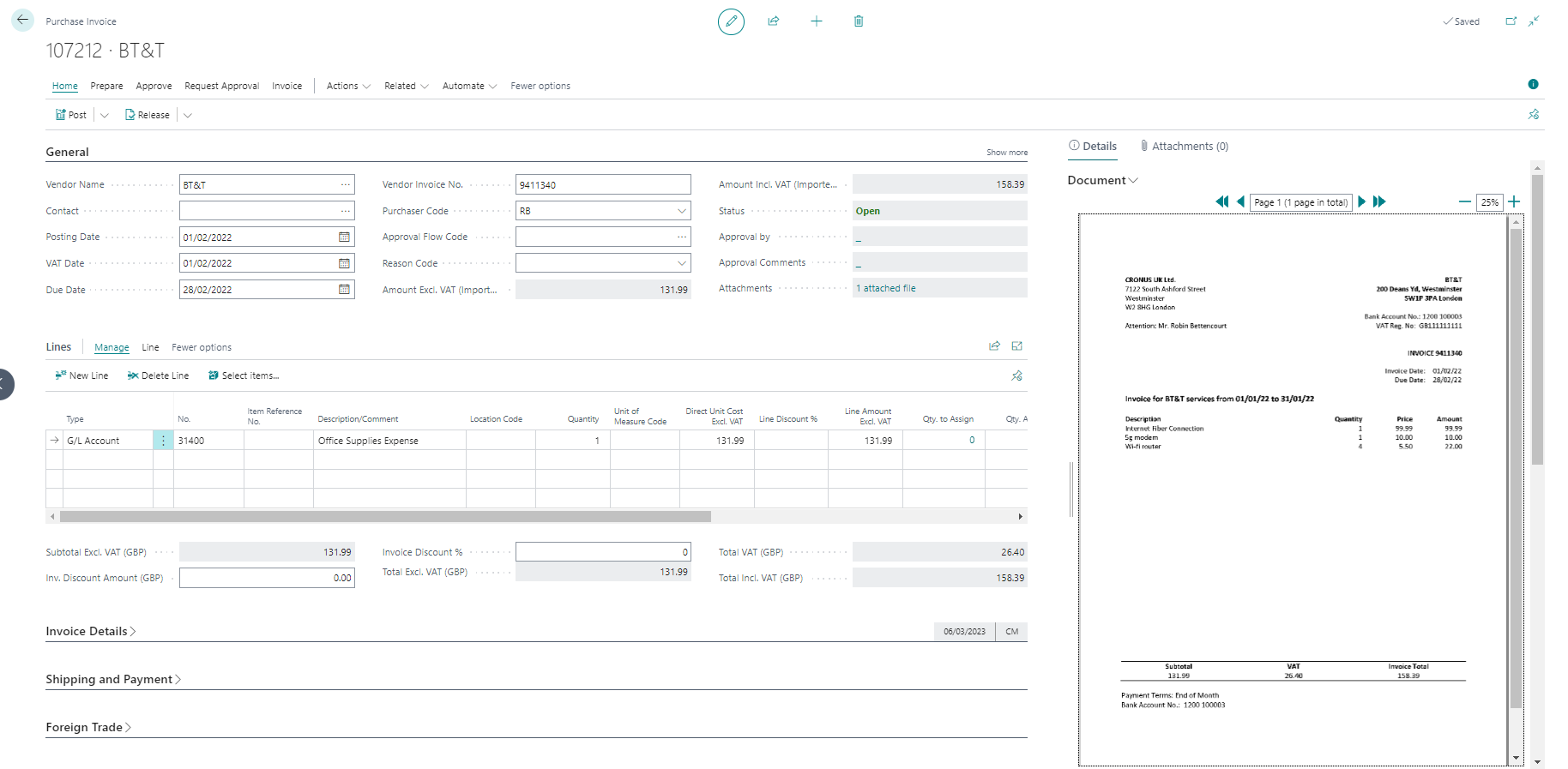
Task: Expand the Release options dropdown
Action: tap(188, 115)
